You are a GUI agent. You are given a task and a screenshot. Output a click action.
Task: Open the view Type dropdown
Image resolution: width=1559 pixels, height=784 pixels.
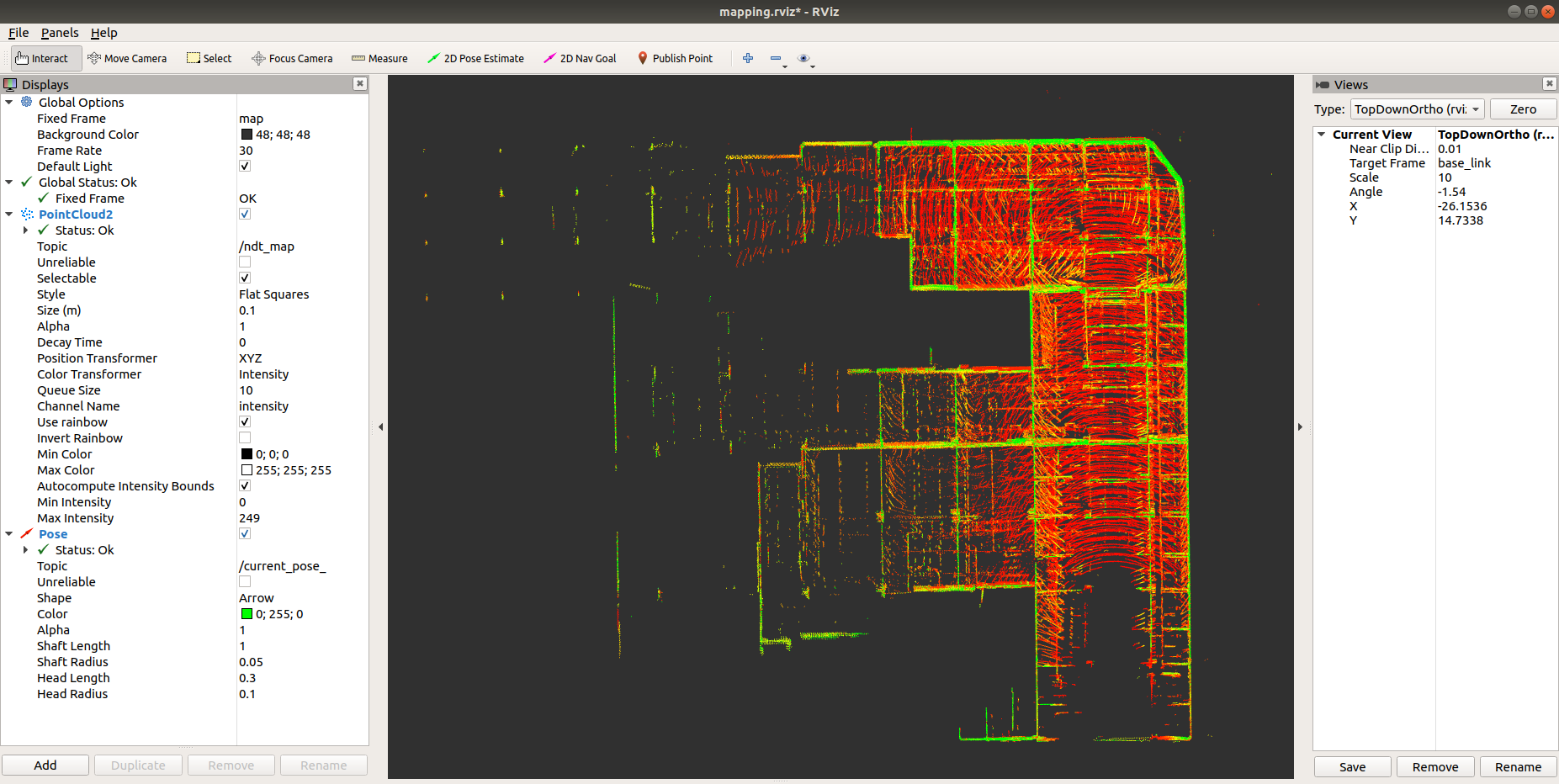pos(1417,109)
